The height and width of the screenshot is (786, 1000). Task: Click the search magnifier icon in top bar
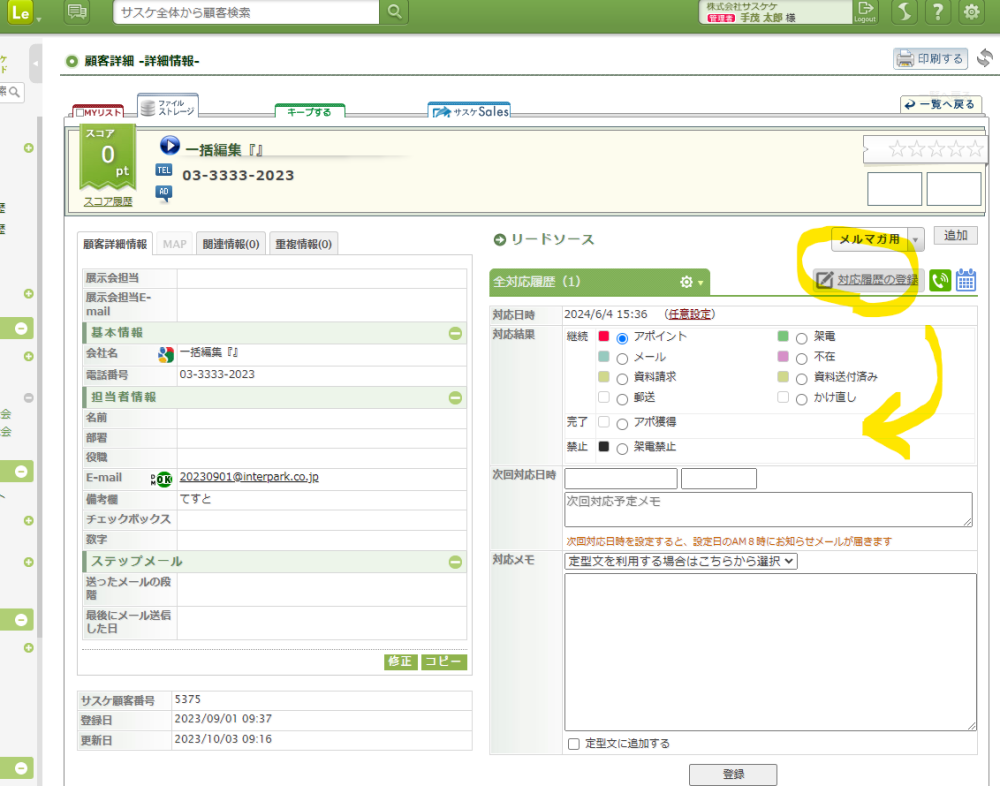coord(396,12)
